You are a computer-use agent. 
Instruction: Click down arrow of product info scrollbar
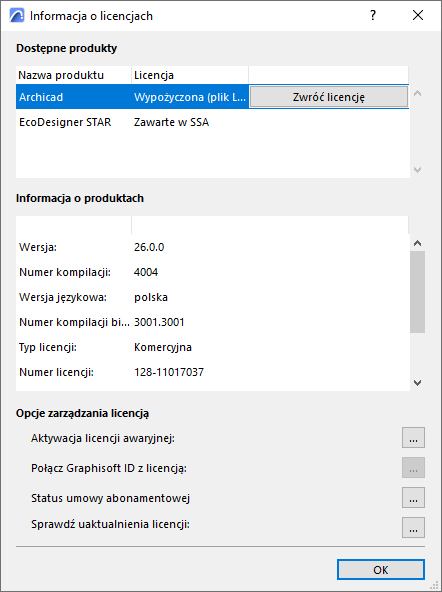(417, 383)
